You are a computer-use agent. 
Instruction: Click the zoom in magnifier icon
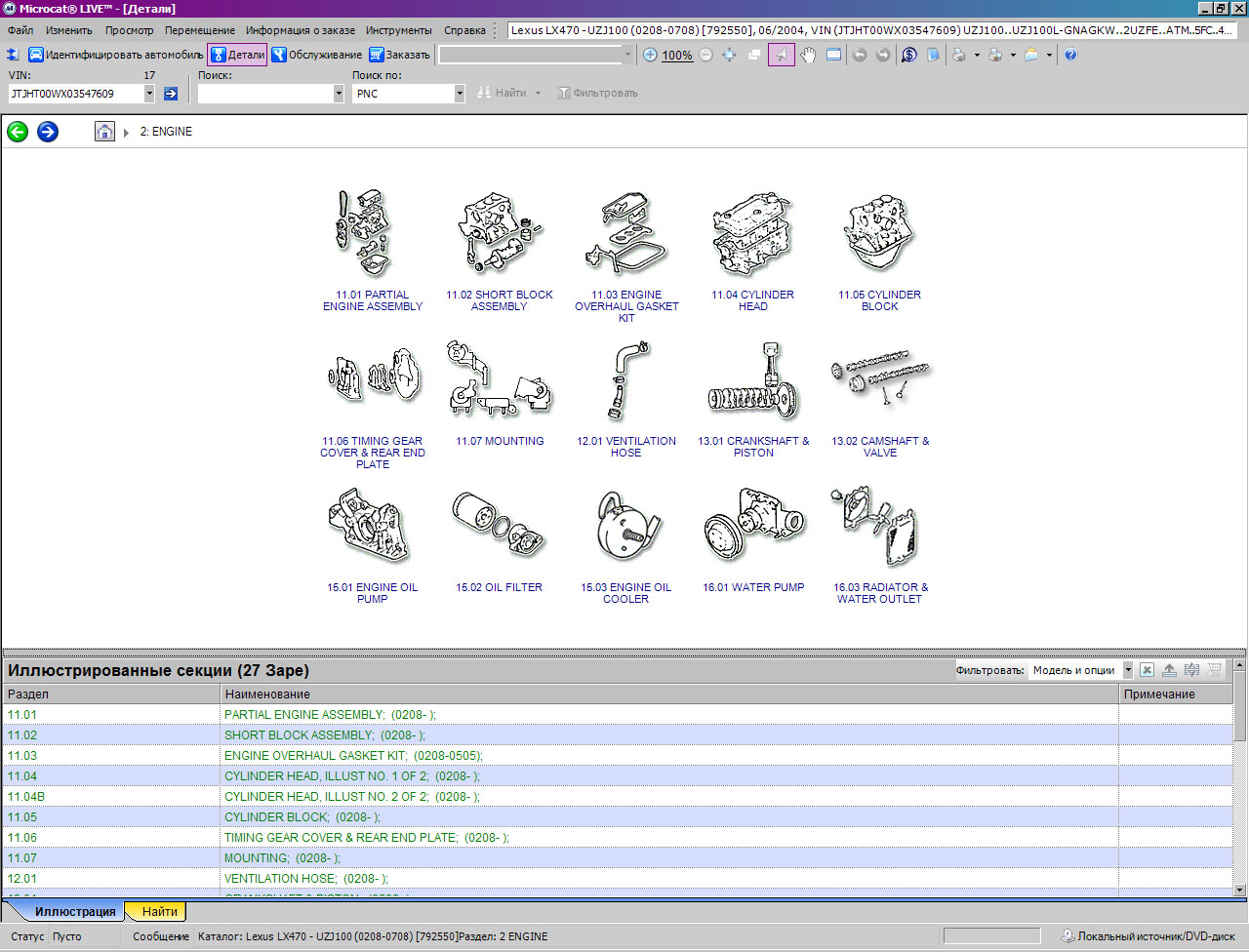[650, 55]
